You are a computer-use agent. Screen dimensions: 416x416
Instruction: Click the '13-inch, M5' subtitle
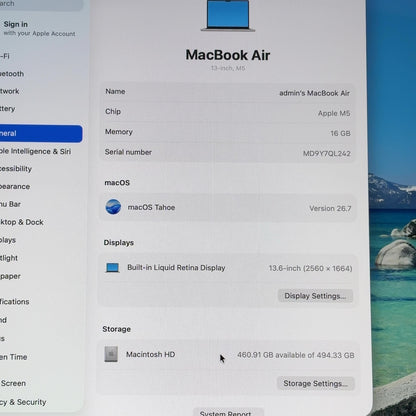[x=228, y=68]
